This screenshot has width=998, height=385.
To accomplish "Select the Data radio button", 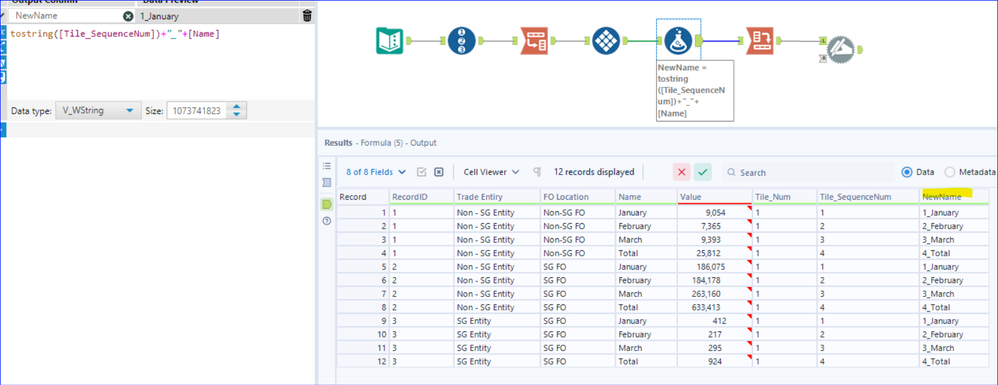I will 907,172.
